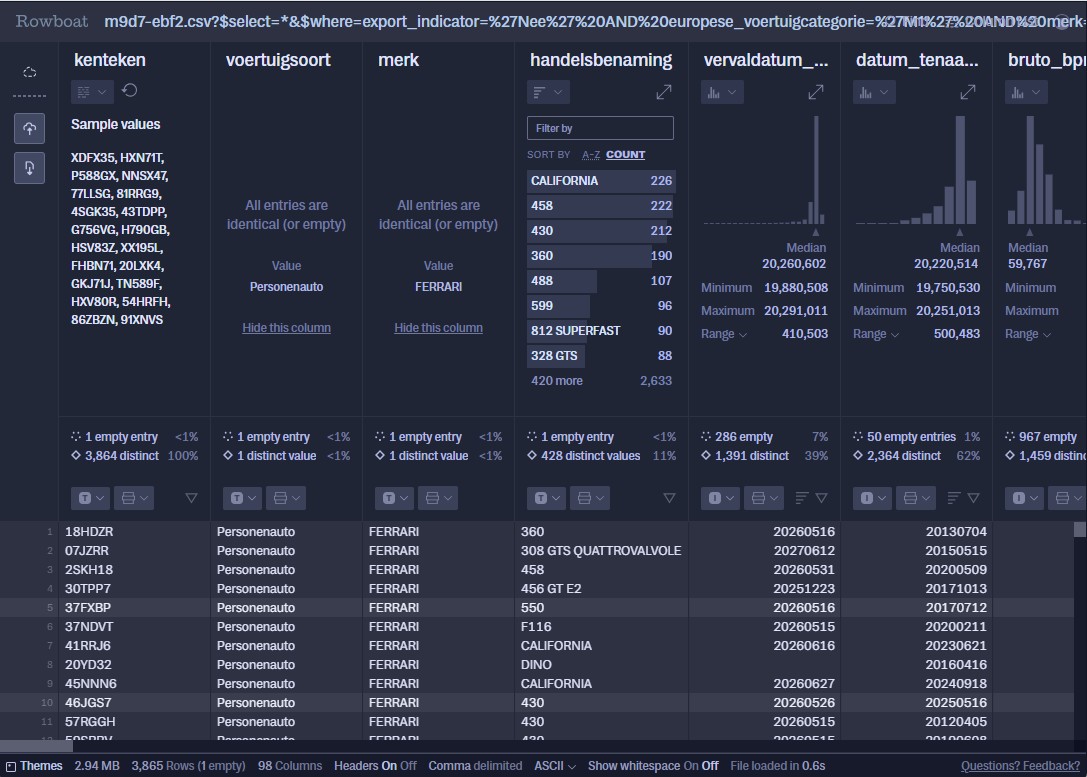Viewport: 1087px width, 777px height.
Task: Switch sort order to A-Z
Action: click(x=591, y=155)
